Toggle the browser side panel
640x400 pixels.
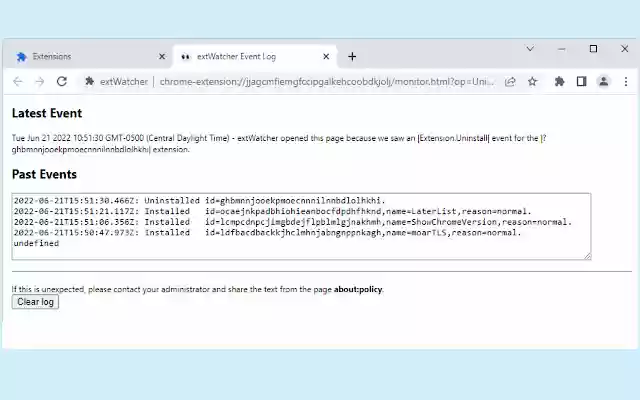[581, 82]
